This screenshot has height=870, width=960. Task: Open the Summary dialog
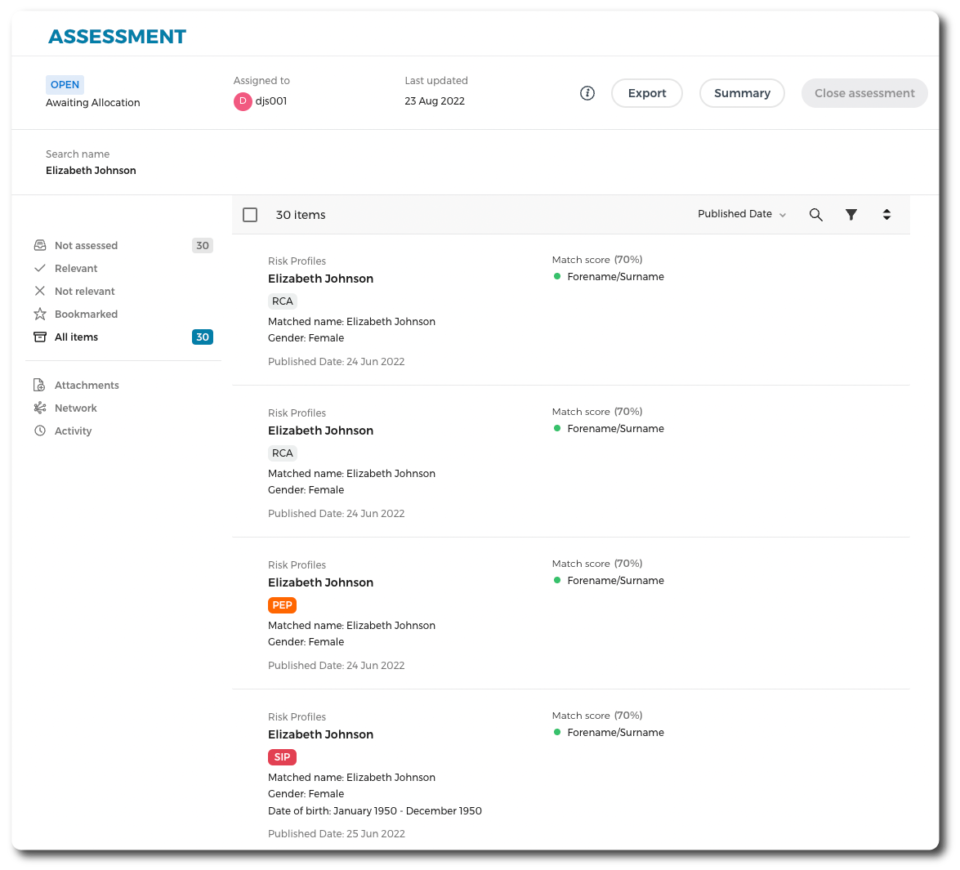coord(741,92)
